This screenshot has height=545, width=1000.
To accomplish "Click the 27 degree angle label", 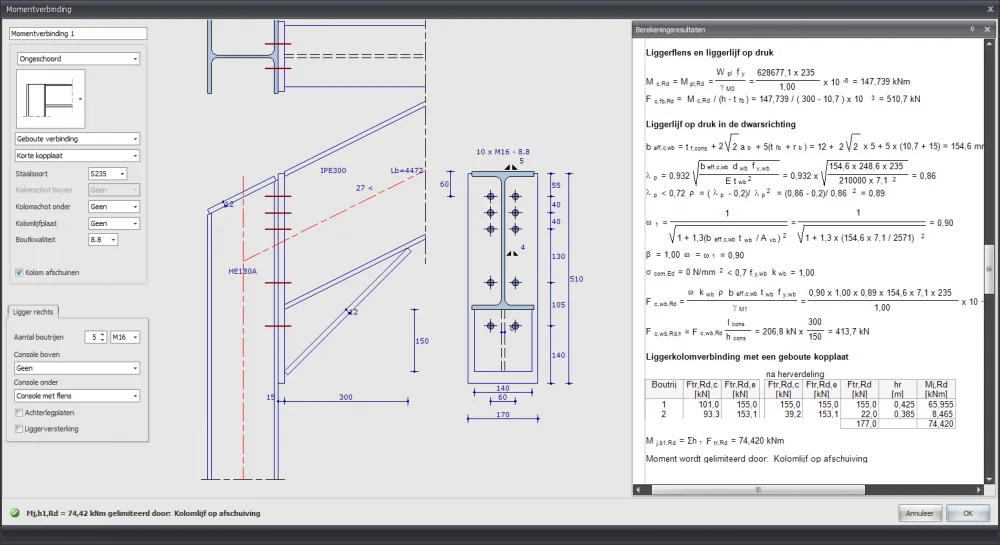I will pos(364,188).
